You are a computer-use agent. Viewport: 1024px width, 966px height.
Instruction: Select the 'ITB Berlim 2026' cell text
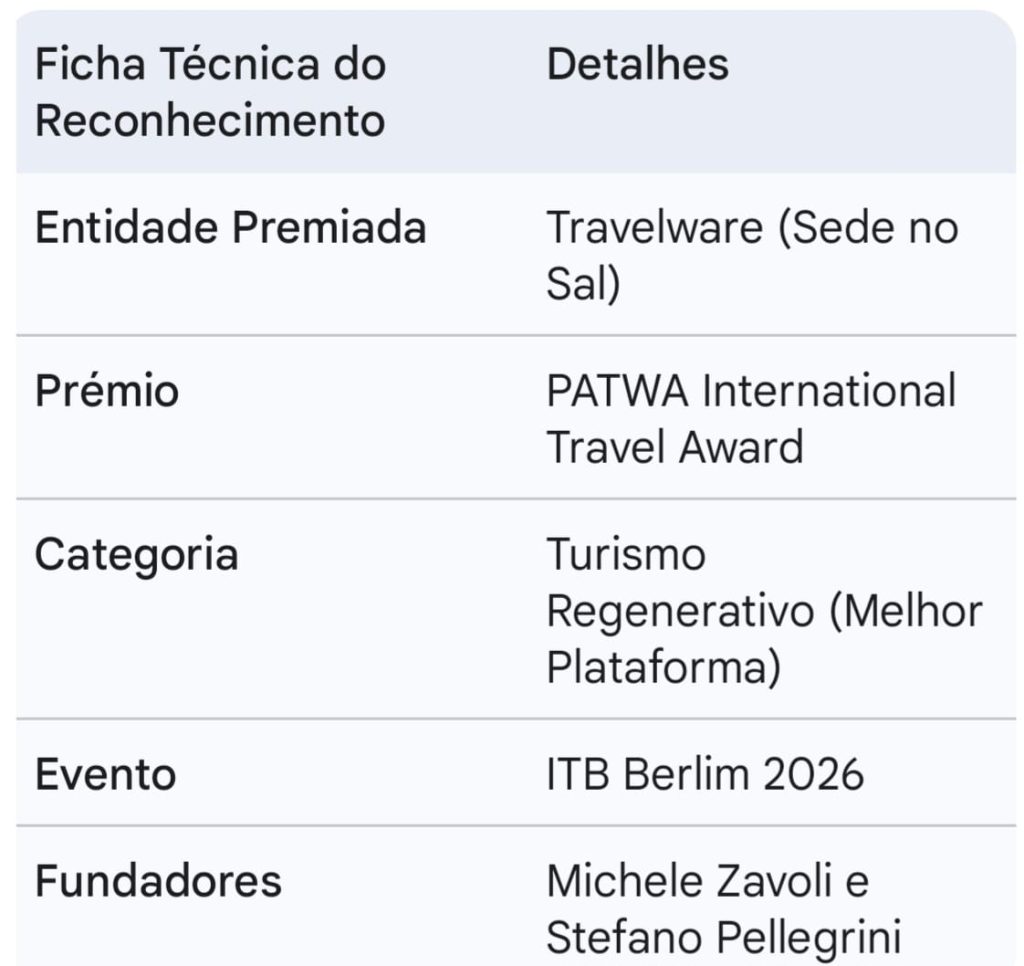[705, 774]
